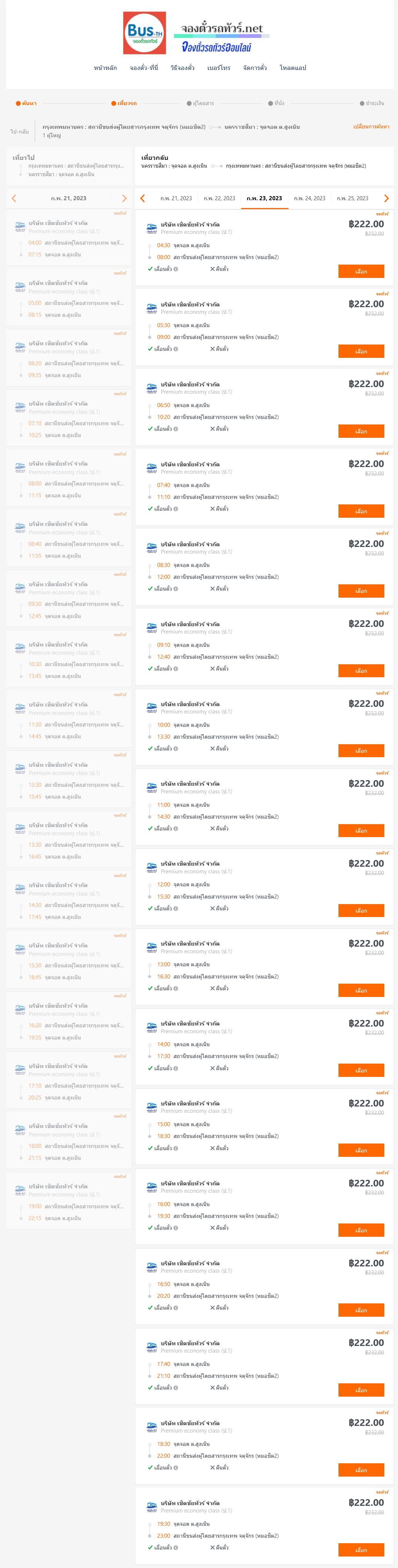Viewport: 398px width, 1568px height.
Task: Click previous arrow in outbound date panel
Action: coord(14,198)
